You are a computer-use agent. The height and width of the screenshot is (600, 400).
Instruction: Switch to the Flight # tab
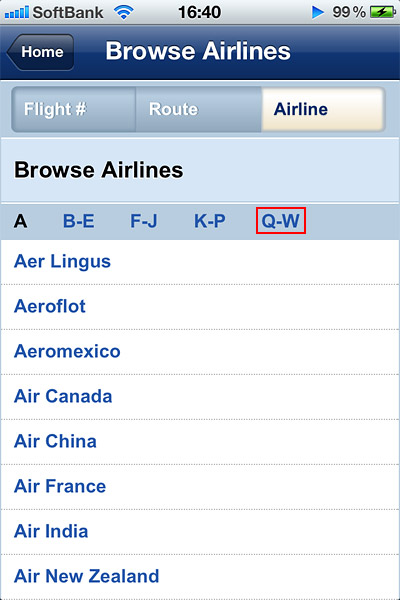coord(73,109)
